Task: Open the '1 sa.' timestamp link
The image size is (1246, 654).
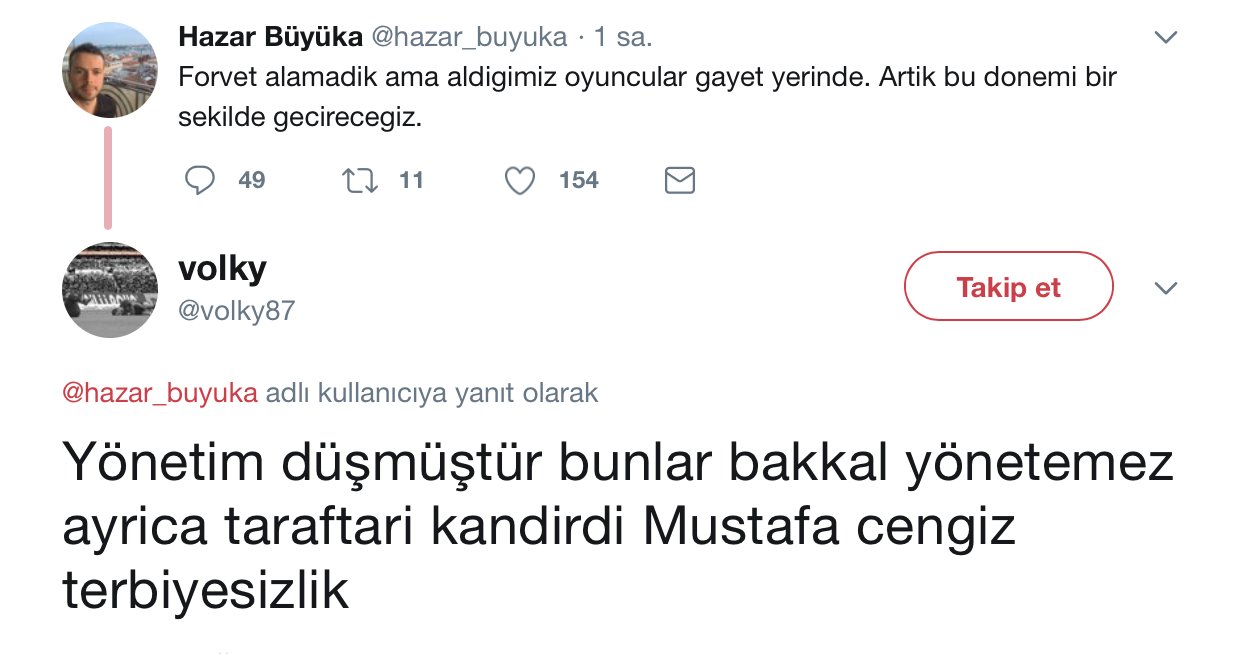Action: click(x=622, y=38)
